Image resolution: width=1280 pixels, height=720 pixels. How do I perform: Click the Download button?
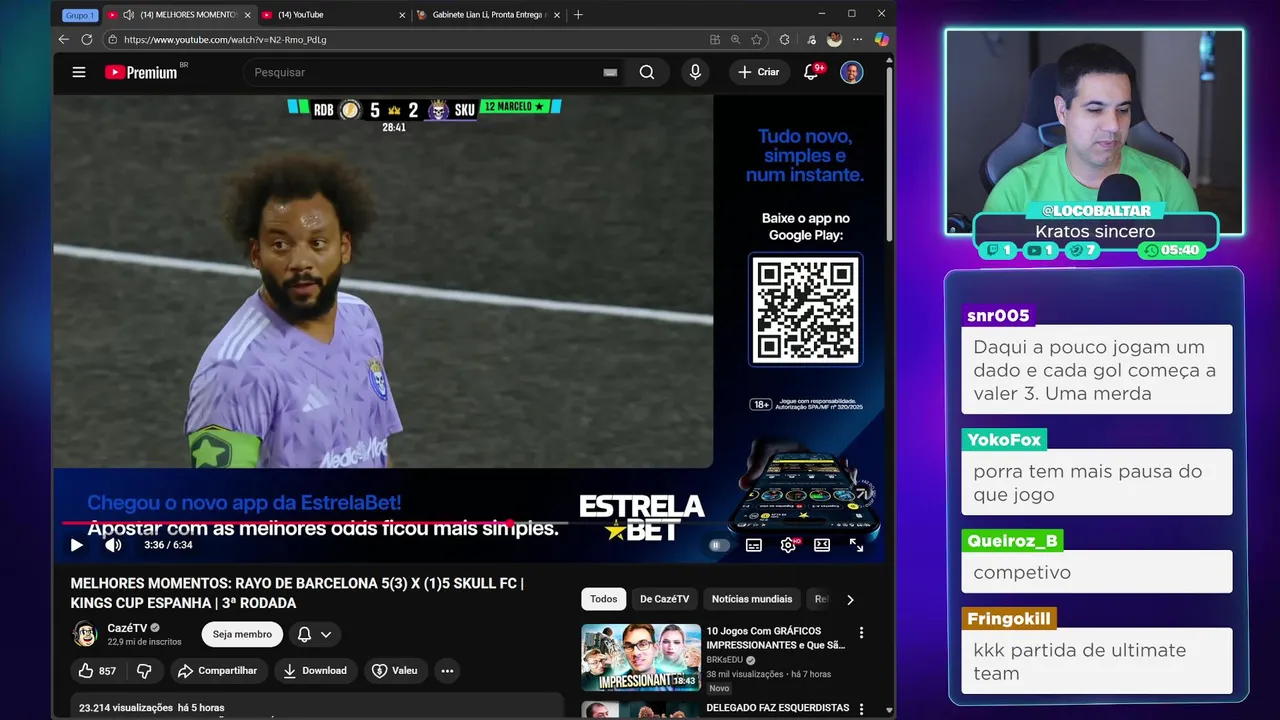tap(314, 671)
